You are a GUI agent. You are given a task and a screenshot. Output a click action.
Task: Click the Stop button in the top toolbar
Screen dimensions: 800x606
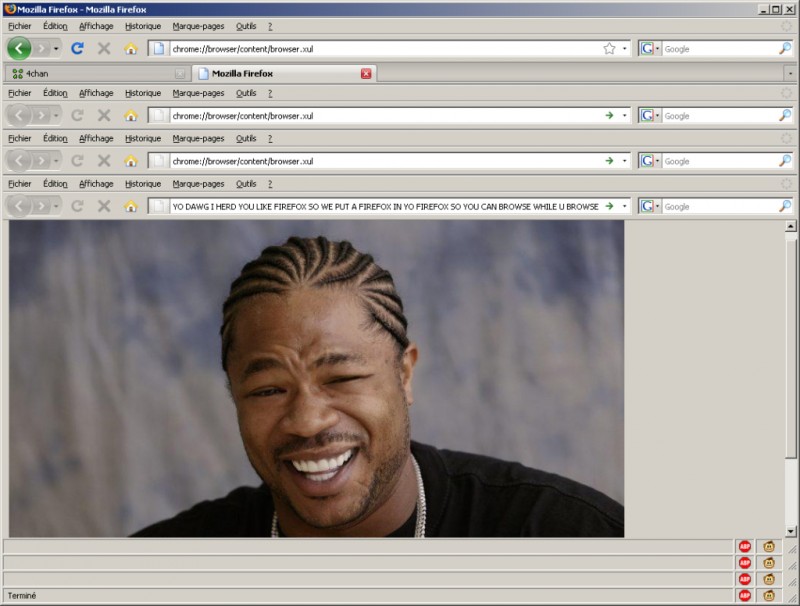pos(104,48)
